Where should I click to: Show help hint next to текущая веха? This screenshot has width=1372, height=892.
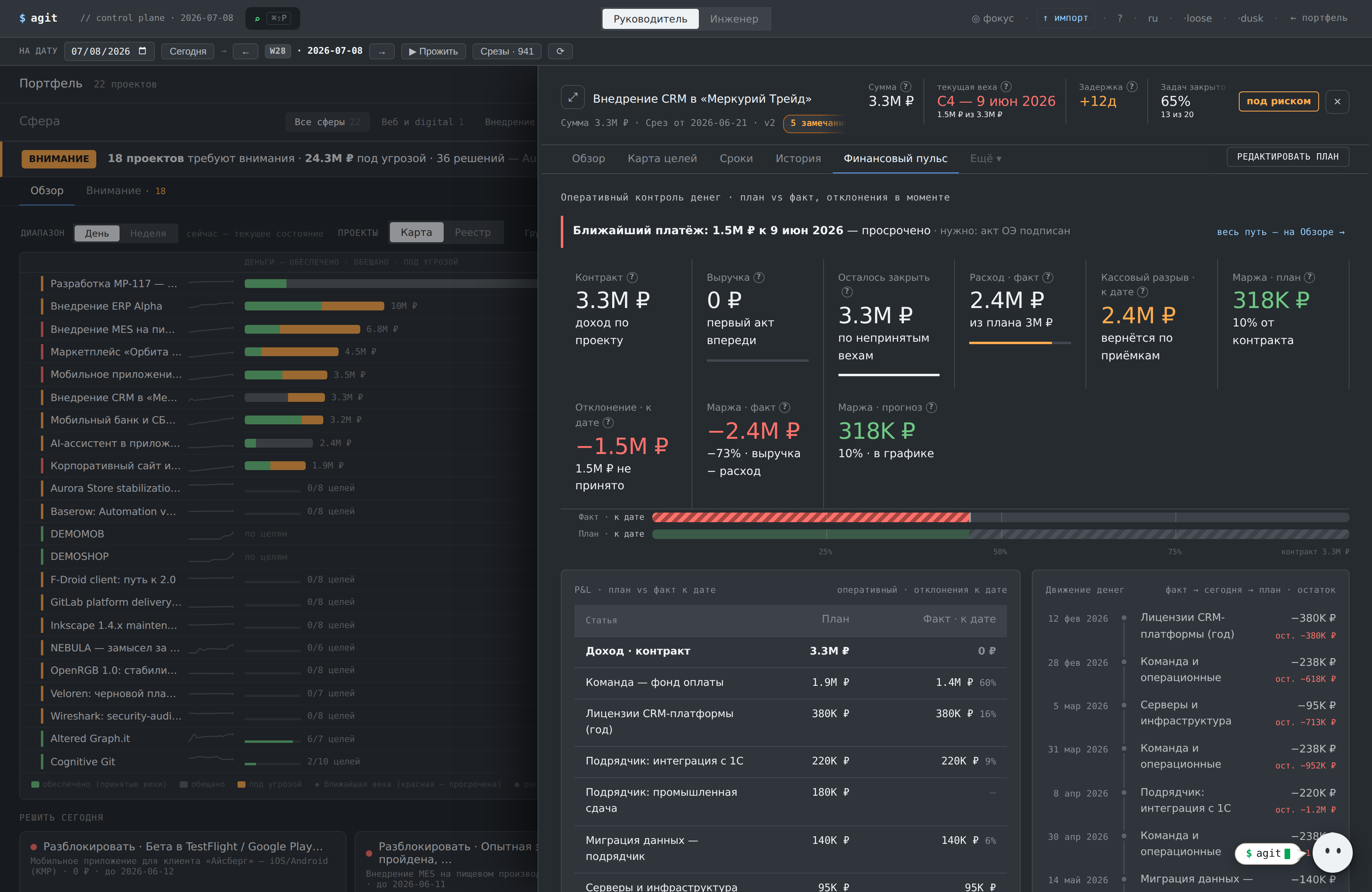tap(1006, 87)
